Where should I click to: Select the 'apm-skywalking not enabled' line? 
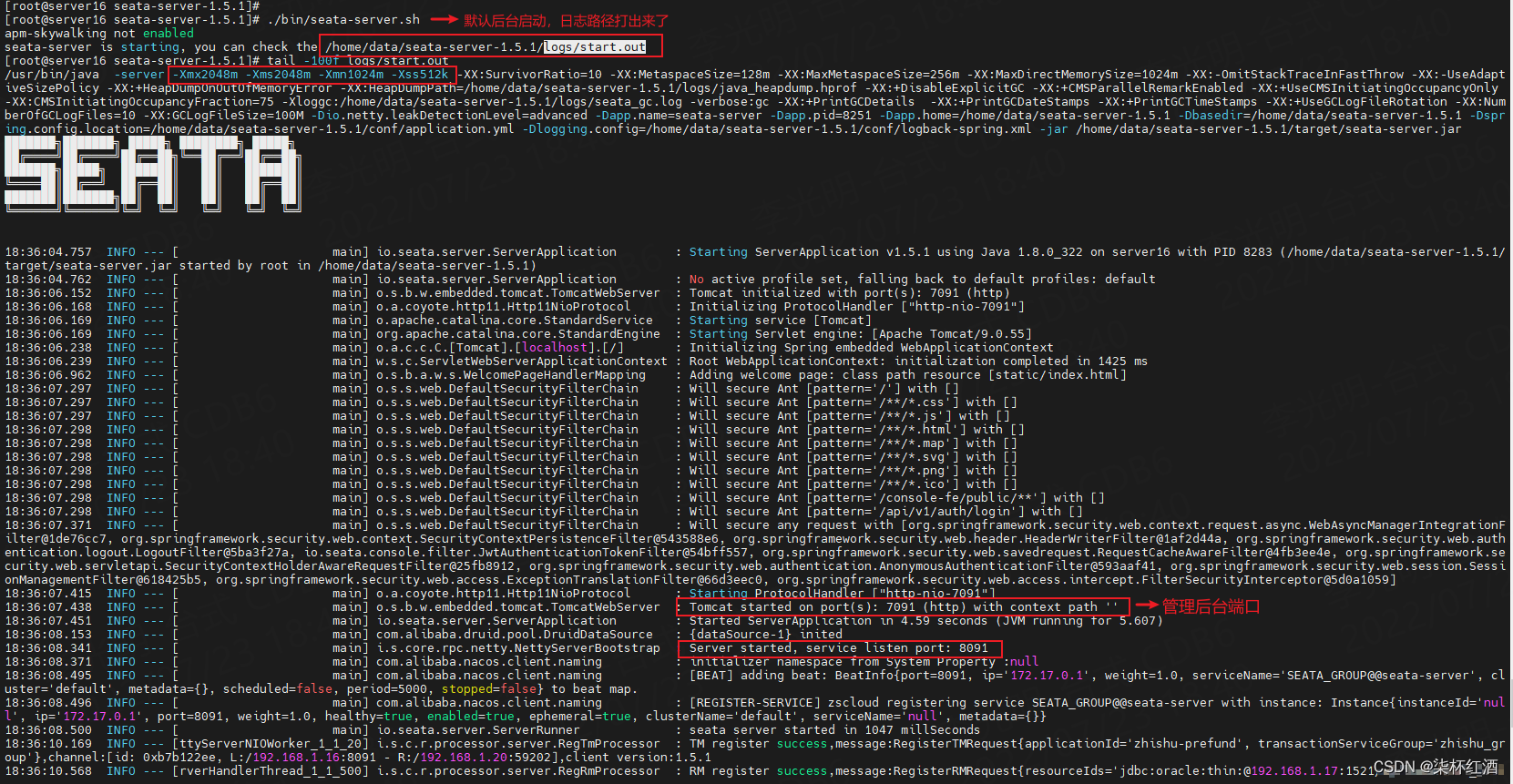(99, 33)
